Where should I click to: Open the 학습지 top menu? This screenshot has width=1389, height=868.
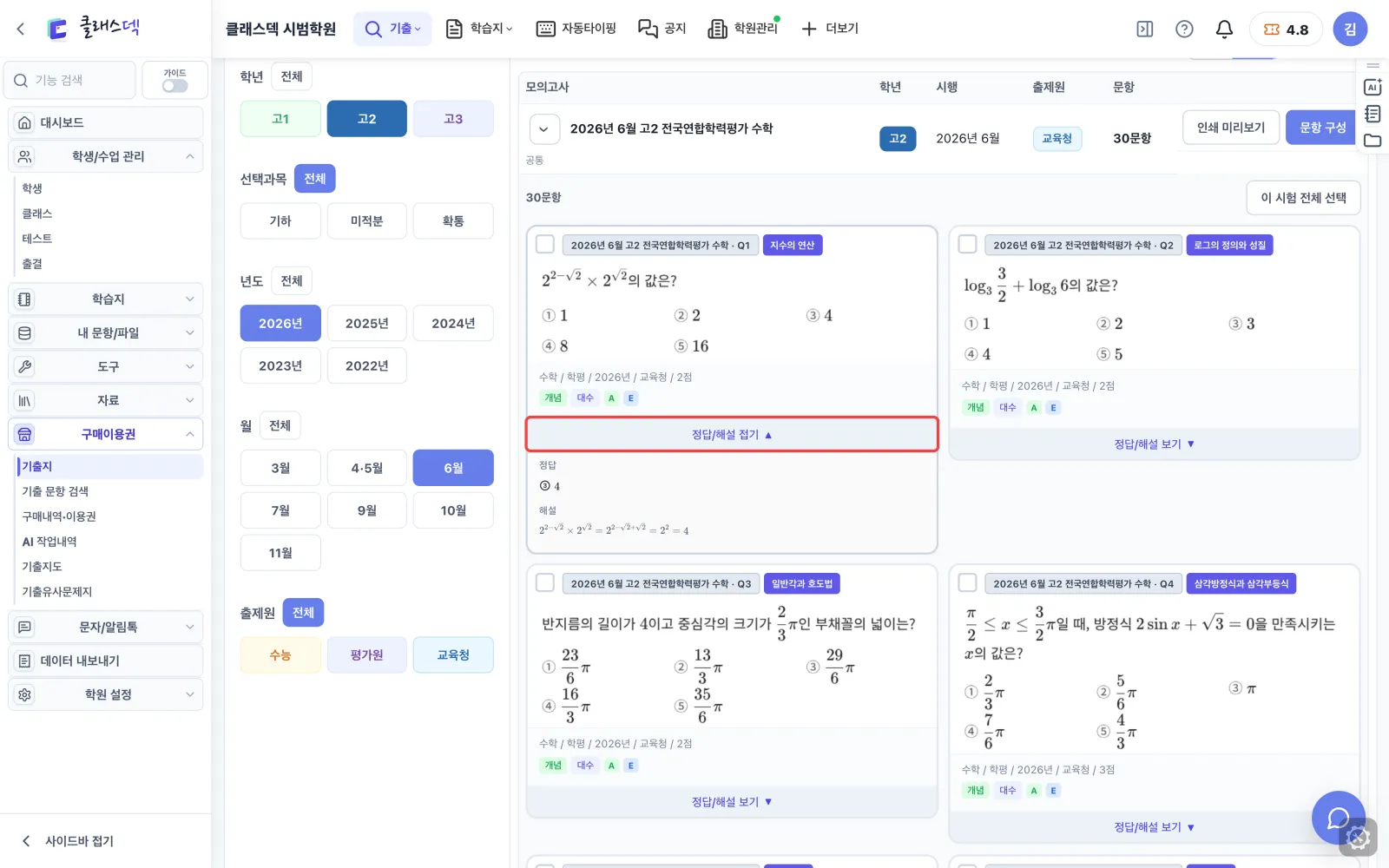(x=479, y=29)
